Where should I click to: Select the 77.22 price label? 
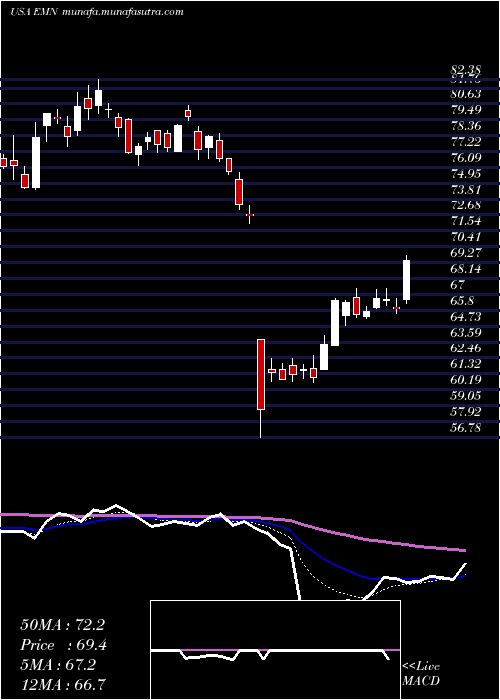[x=466, y=142]
